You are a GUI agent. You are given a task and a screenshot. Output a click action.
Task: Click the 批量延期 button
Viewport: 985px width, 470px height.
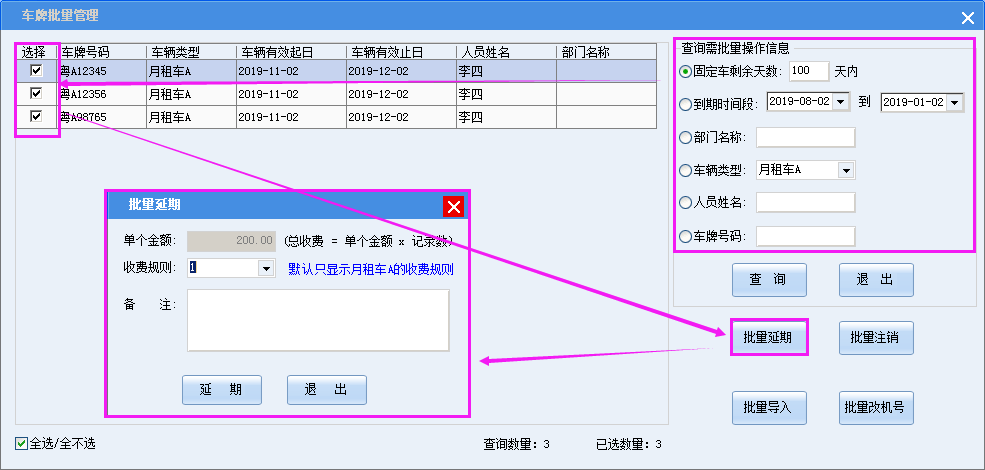pyautogui.click(x=769, y=337)
